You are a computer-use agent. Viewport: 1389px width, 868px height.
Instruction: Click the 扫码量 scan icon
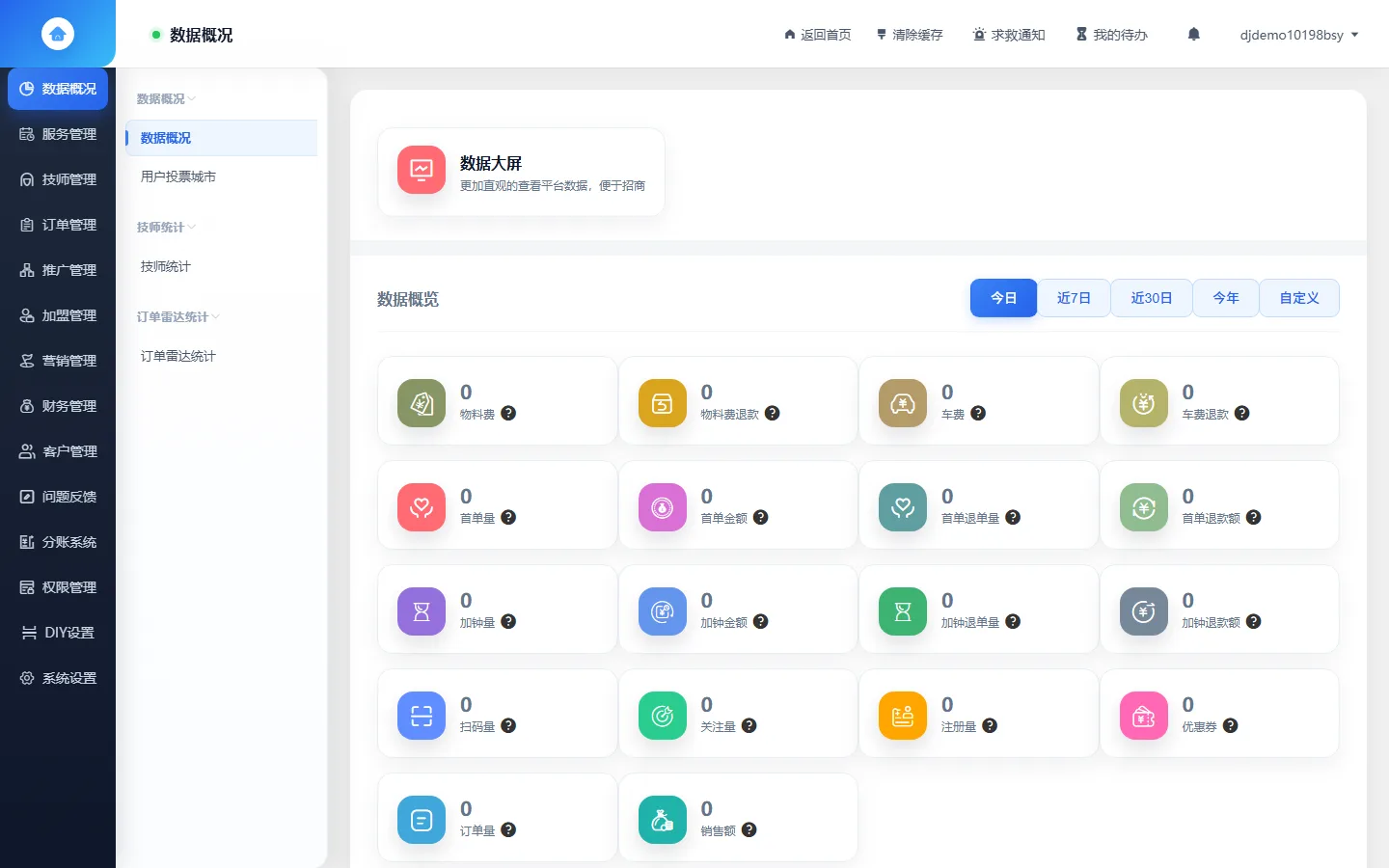[422, 716]
